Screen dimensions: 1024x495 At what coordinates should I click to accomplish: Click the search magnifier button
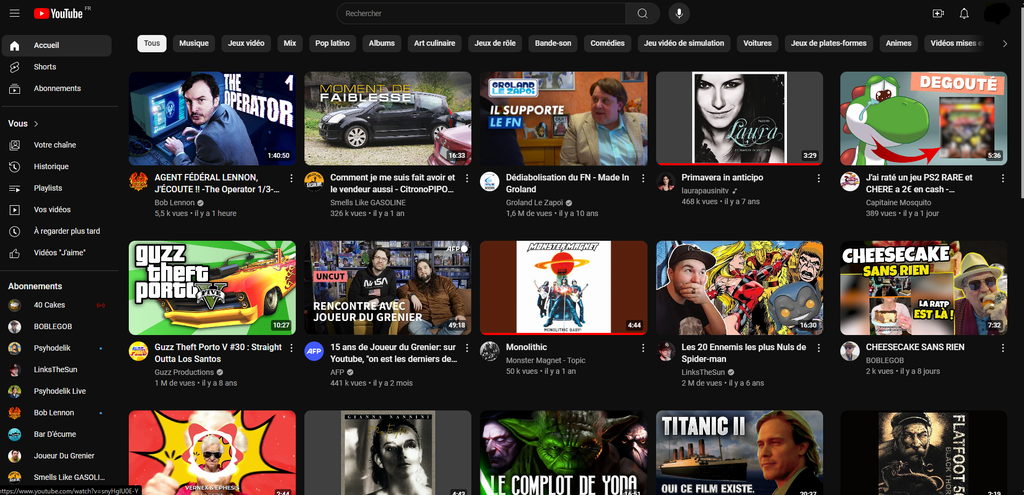pos(642,13)
